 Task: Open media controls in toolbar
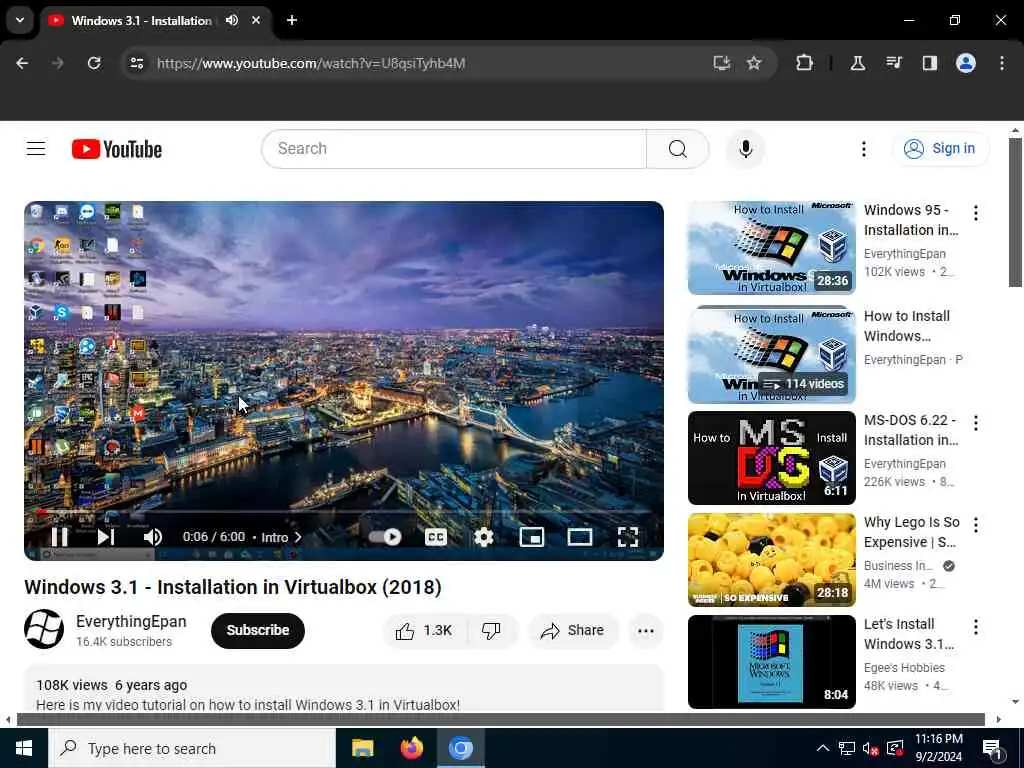pos(893,63)
